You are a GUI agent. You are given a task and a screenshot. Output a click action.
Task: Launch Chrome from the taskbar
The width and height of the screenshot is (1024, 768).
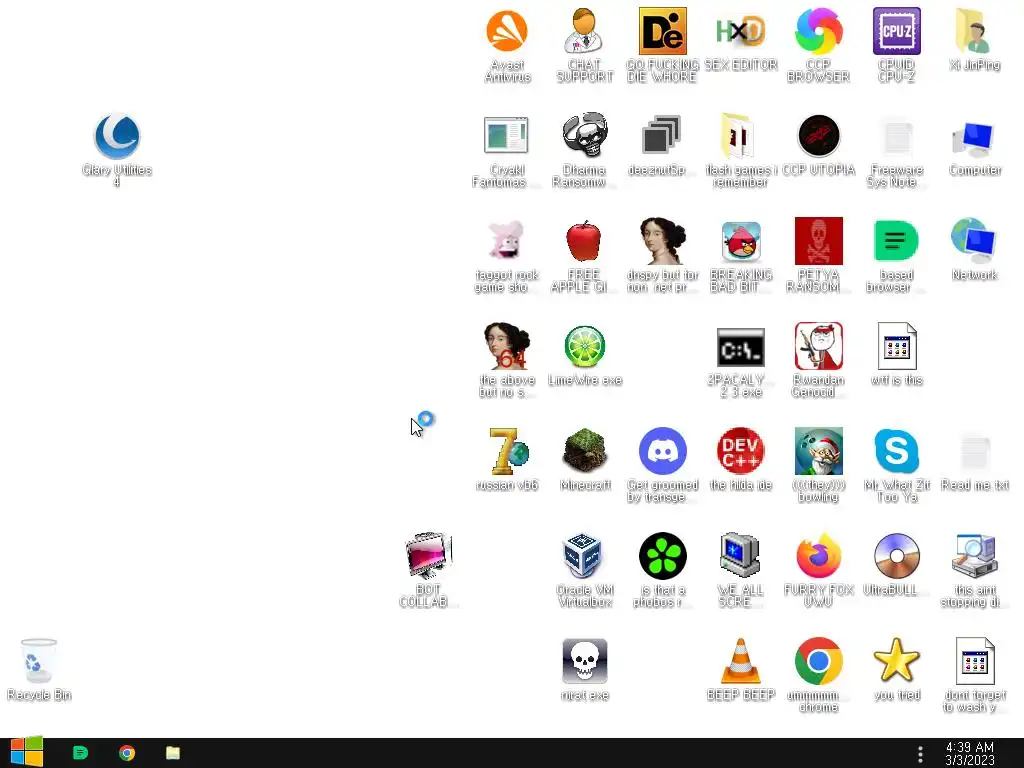point(127,753)
